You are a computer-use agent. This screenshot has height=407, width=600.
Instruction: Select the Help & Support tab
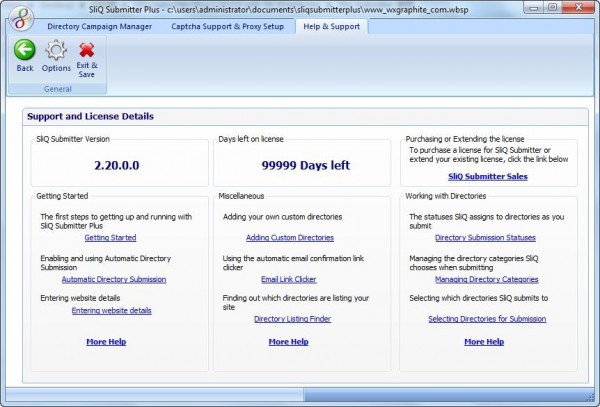331,26
